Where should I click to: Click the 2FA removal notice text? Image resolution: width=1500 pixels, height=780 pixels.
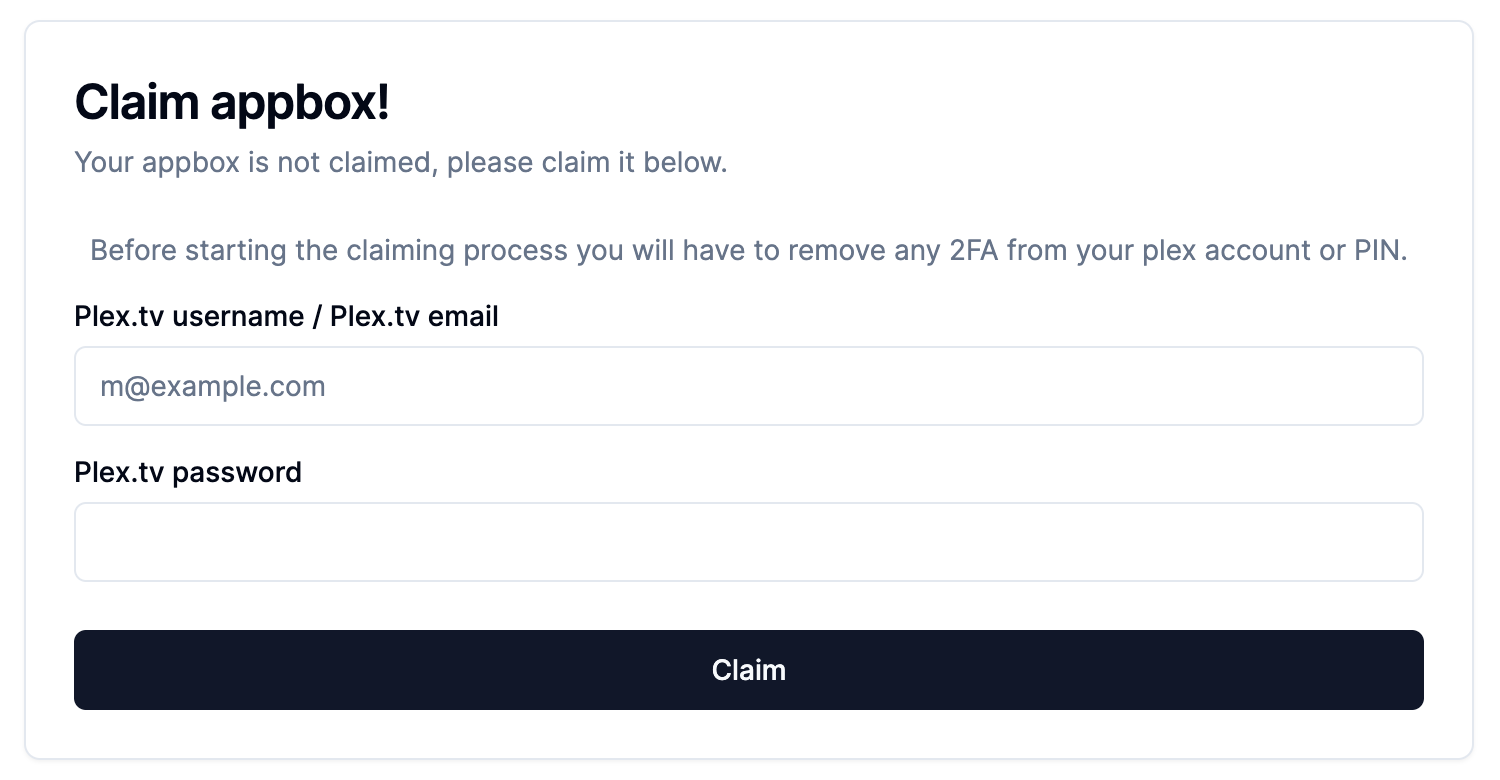tap(749, 250)
